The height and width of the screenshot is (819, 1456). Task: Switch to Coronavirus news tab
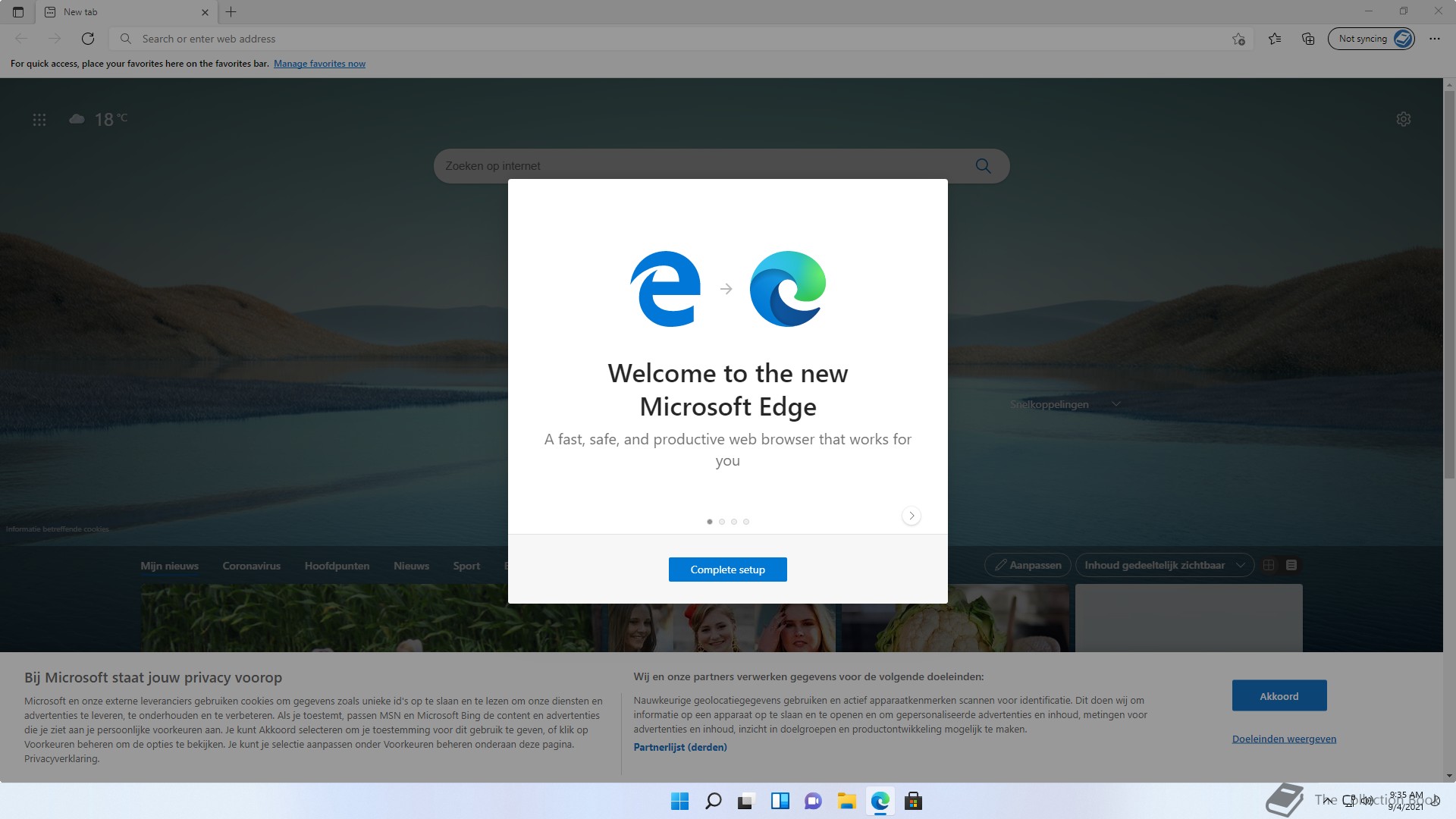tap(252, 566)
